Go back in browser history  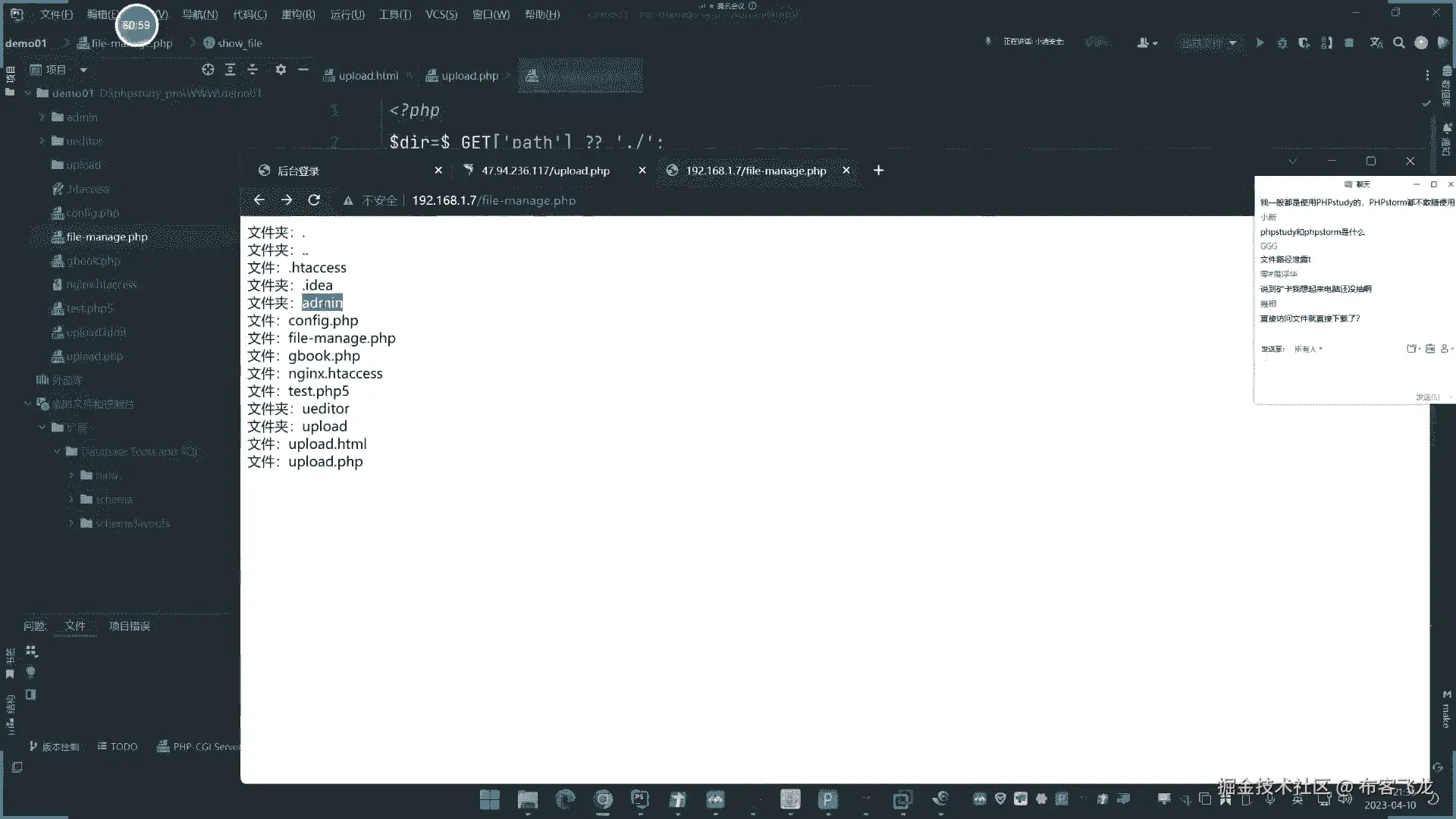click(259, 200)
